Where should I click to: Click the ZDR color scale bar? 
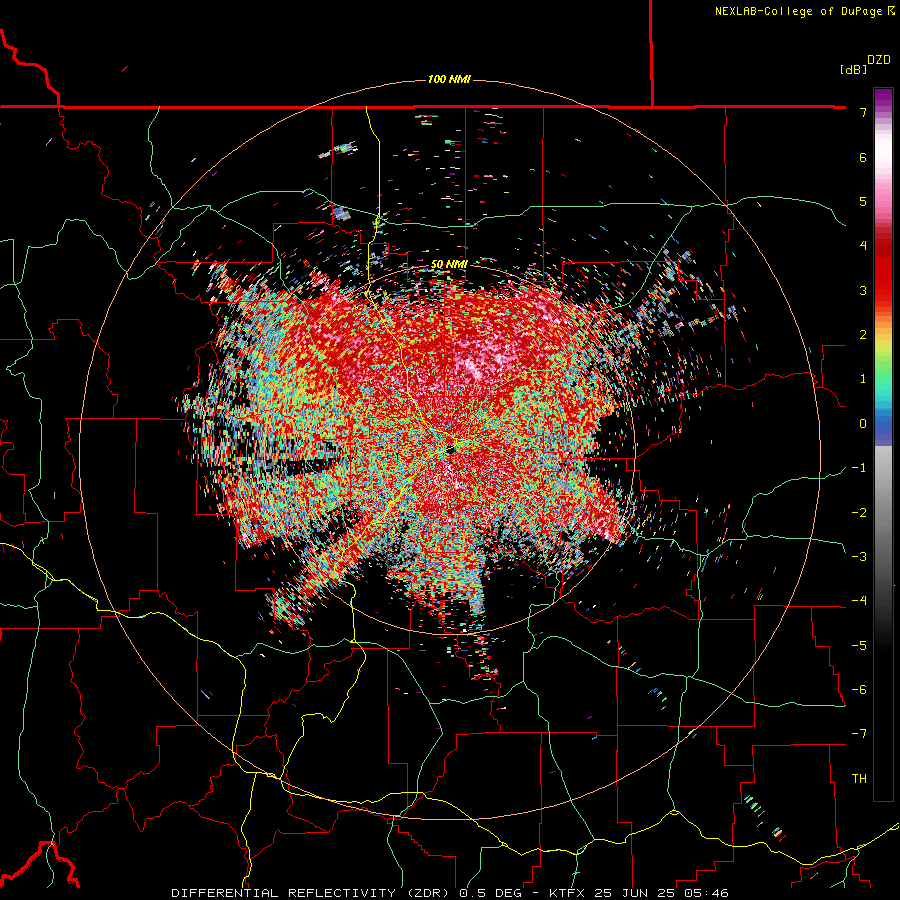[x=883, y=444]
